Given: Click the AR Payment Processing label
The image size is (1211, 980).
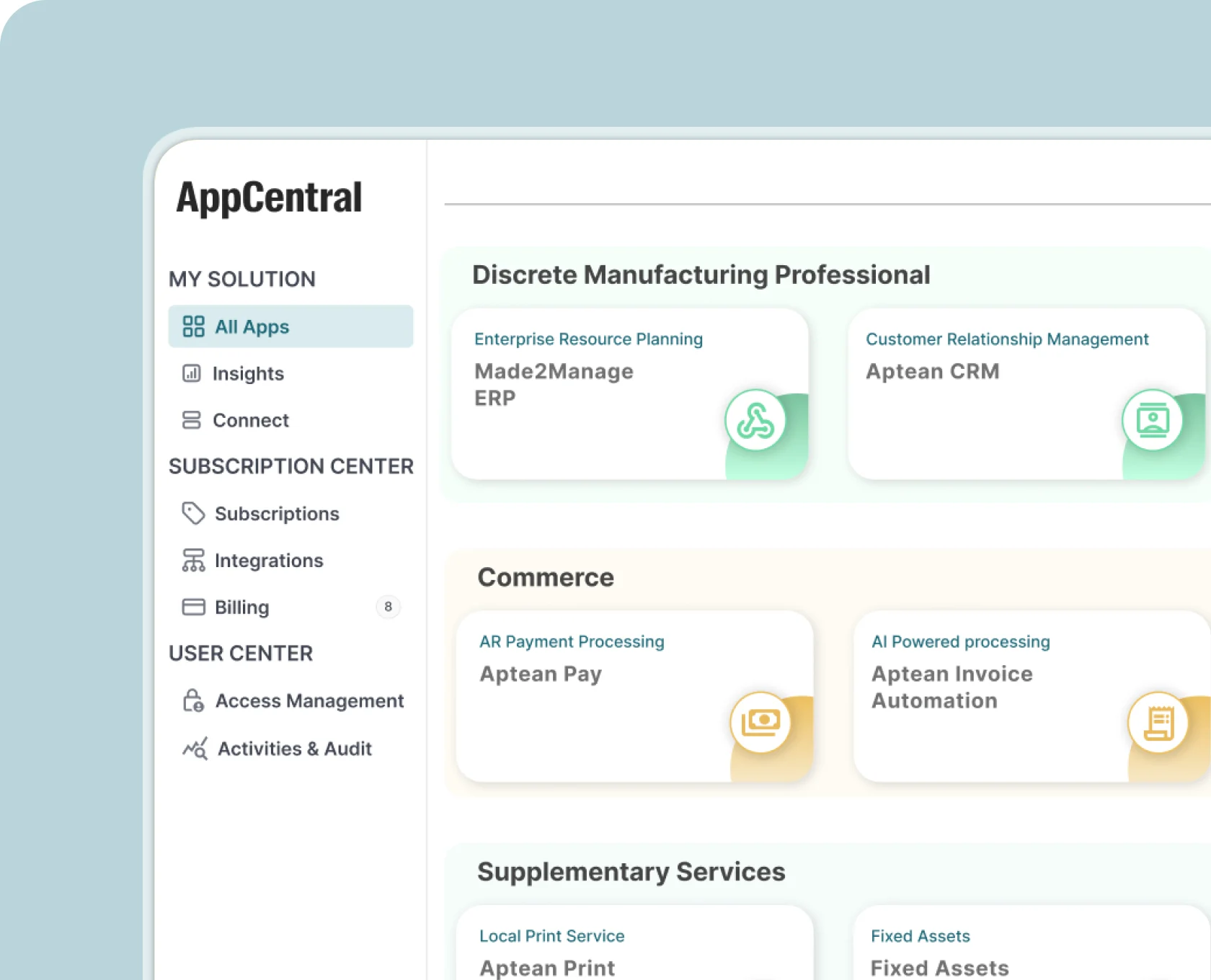Looking at the screenshot, I should [x=572, y=641].
